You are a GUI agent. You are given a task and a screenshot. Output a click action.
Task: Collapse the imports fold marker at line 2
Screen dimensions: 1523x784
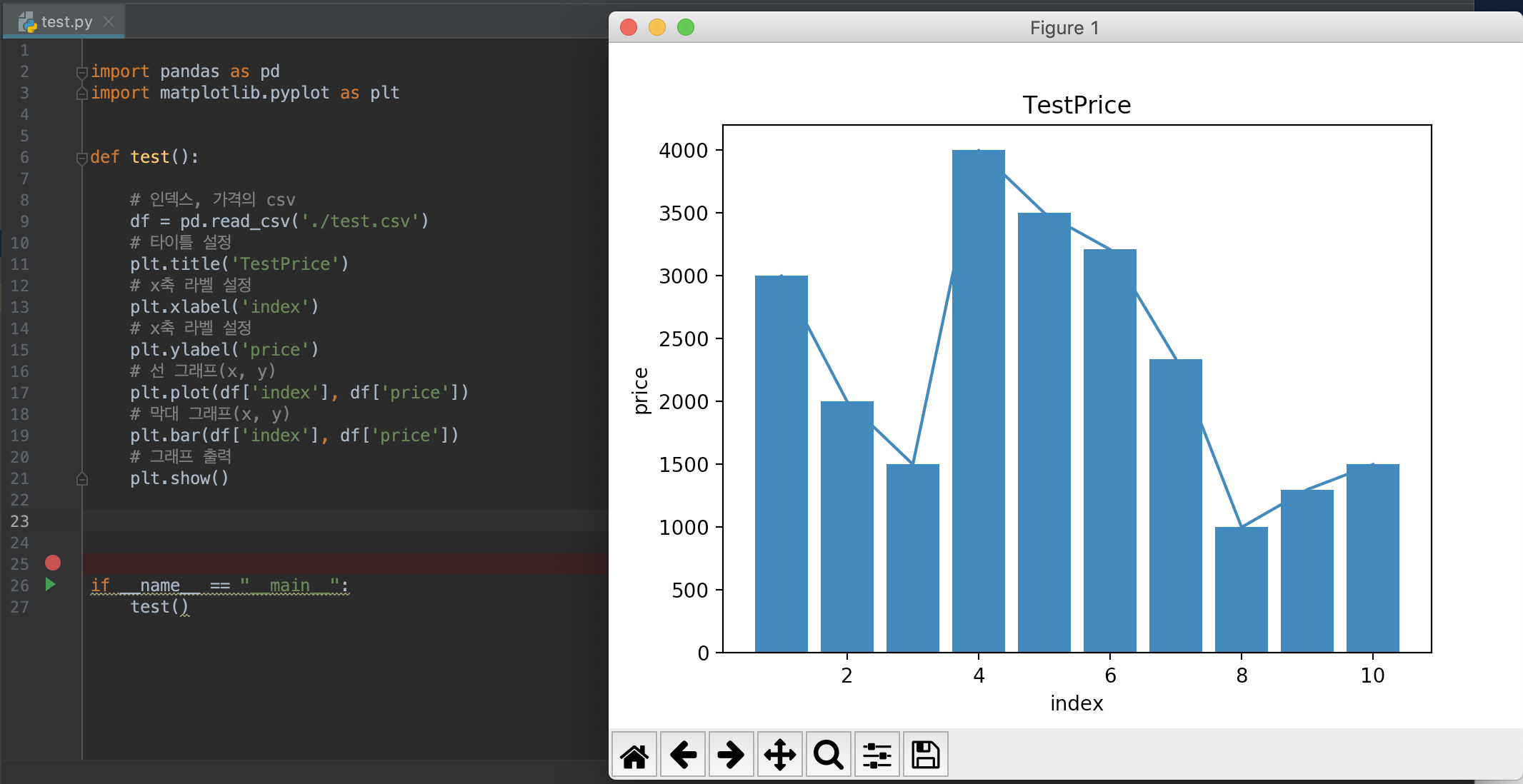[81, 72]
